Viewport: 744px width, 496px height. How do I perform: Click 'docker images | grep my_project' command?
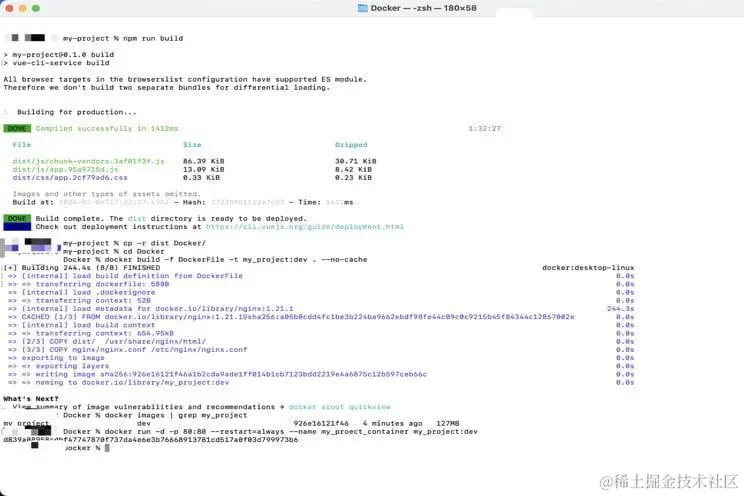pos(176,415)
